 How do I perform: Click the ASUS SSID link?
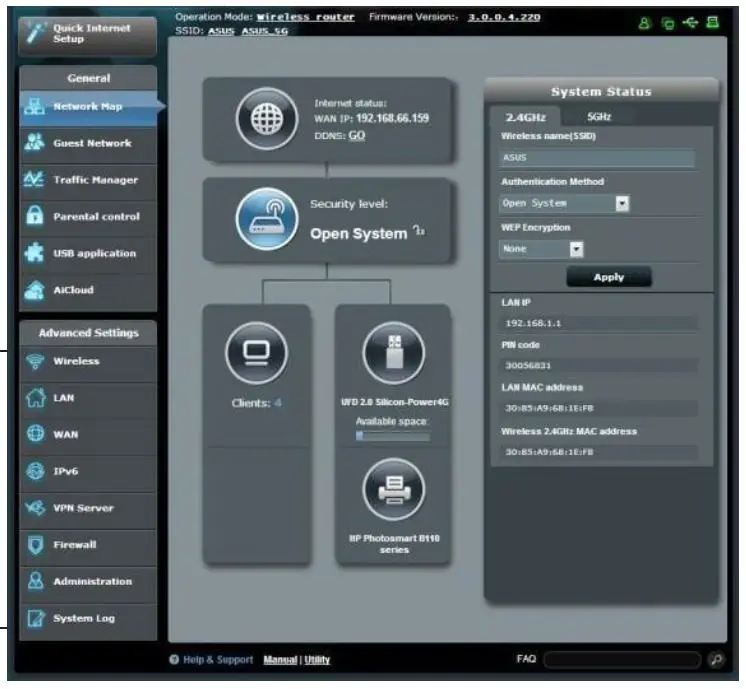(x=221, y=31)
